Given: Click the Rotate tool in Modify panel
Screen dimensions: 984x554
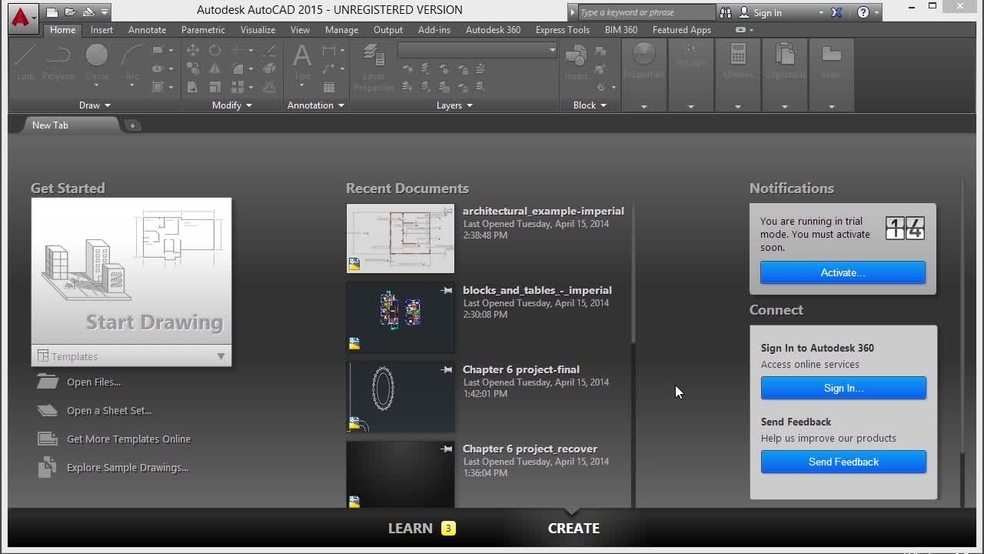Looking at the screenshot, I should click(x=215, y=50).
